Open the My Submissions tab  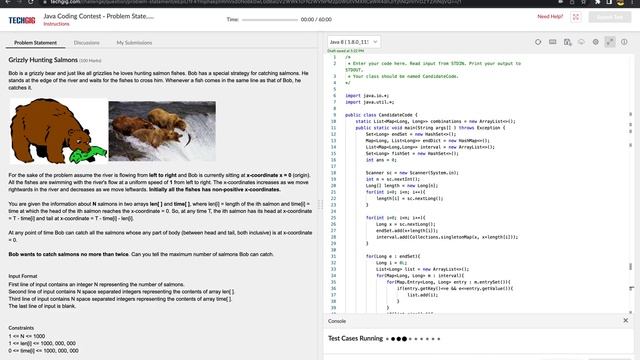[134, 42]
